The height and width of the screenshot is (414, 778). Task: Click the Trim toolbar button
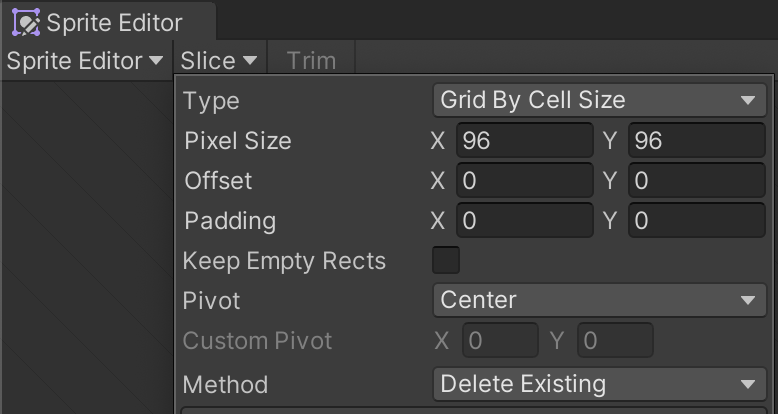pos(312,61)
